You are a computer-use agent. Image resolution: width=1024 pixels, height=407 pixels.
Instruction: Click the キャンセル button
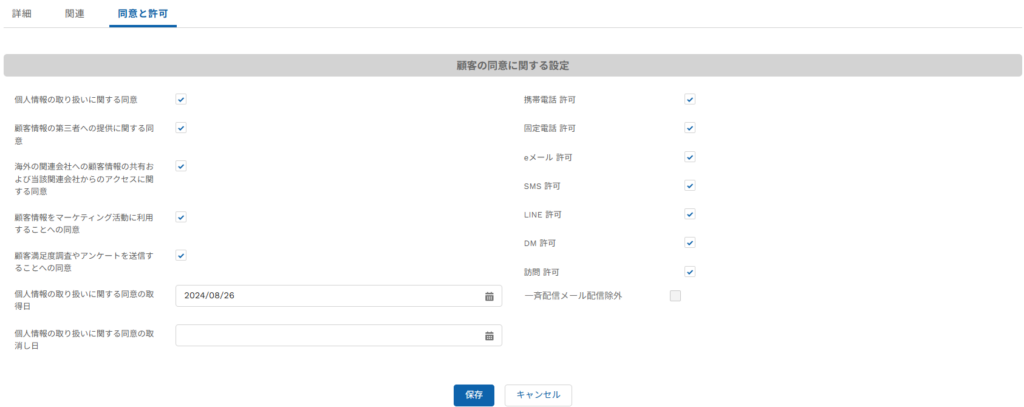[538, 395]
